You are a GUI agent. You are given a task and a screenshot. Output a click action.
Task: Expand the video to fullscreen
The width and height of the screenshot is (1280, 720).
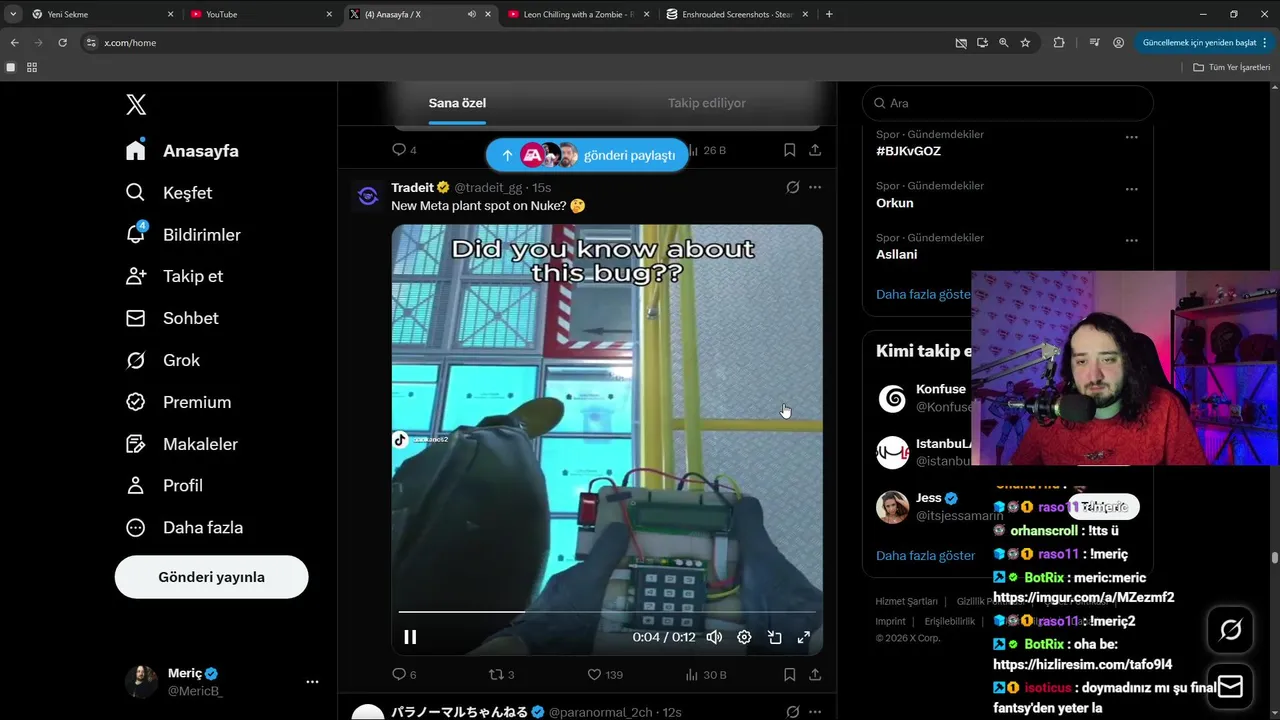coord(803,637)
